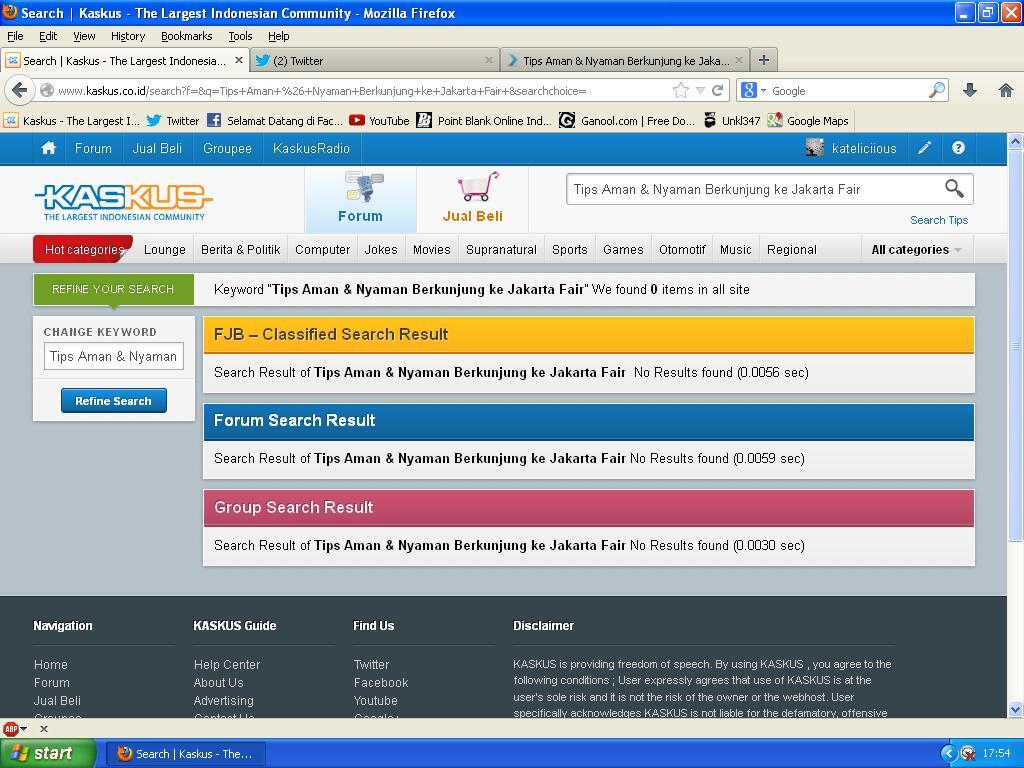Open the History menu
The image size is (1024, 768).
[127, 36]
